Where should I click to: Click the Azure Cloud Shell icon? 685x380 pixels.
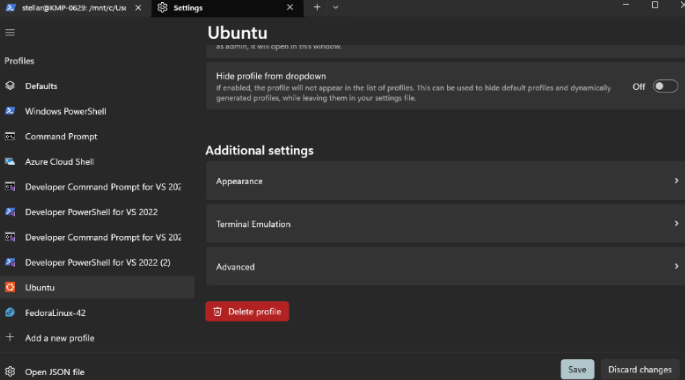pyautogui.click(x=10, y=162)
